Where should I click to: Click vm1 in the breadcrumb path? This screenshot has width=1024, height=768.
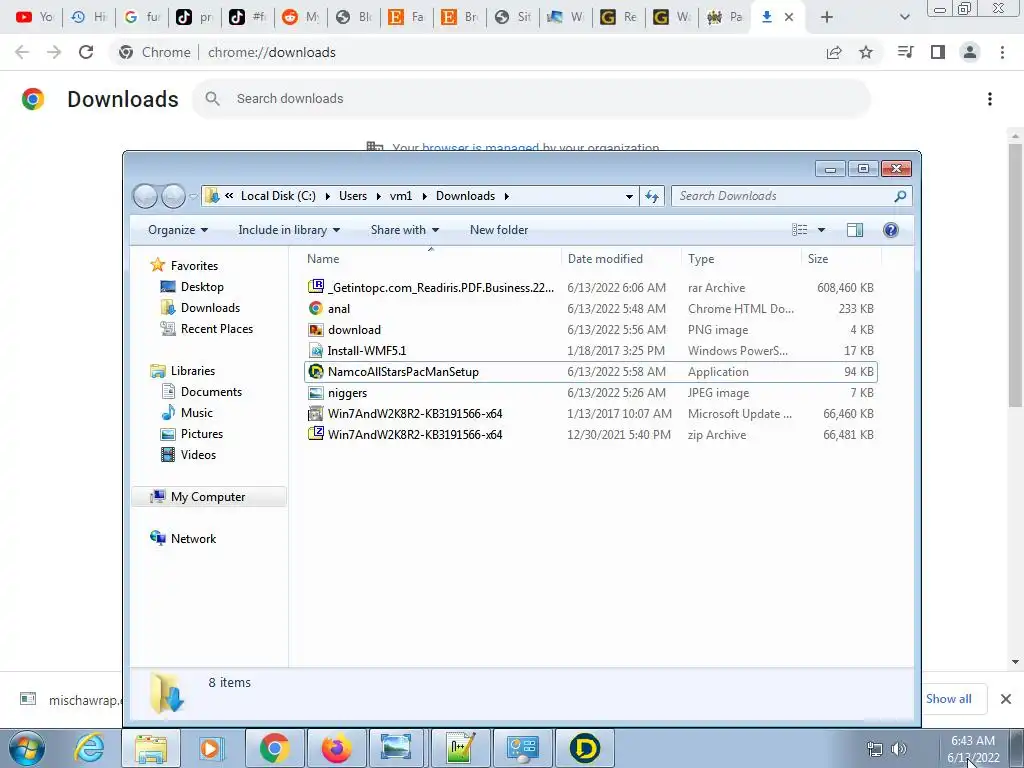tap(401, 196)
